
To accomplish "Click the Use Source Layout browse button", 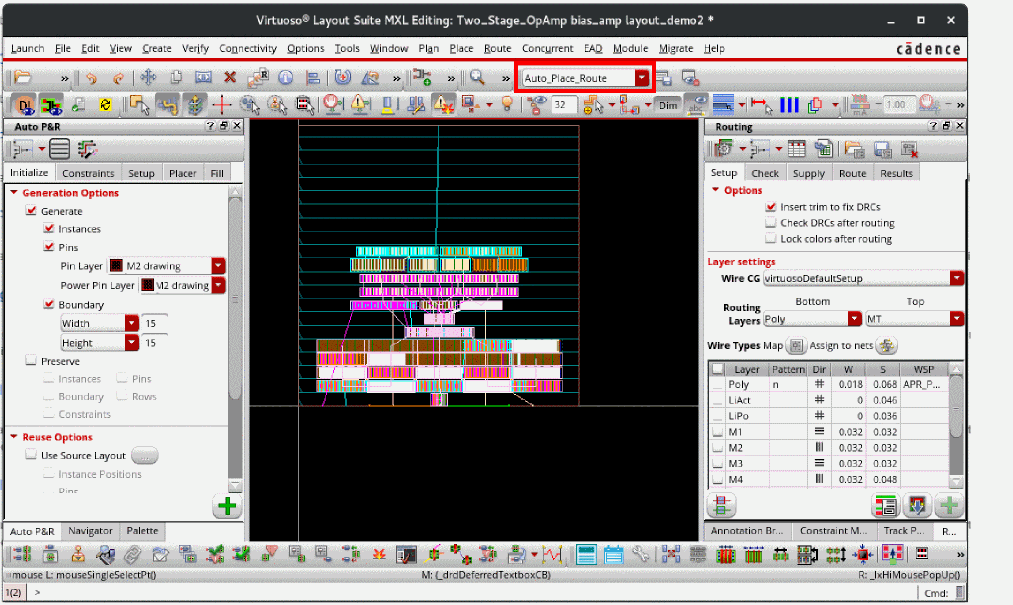I will (145, 456).
